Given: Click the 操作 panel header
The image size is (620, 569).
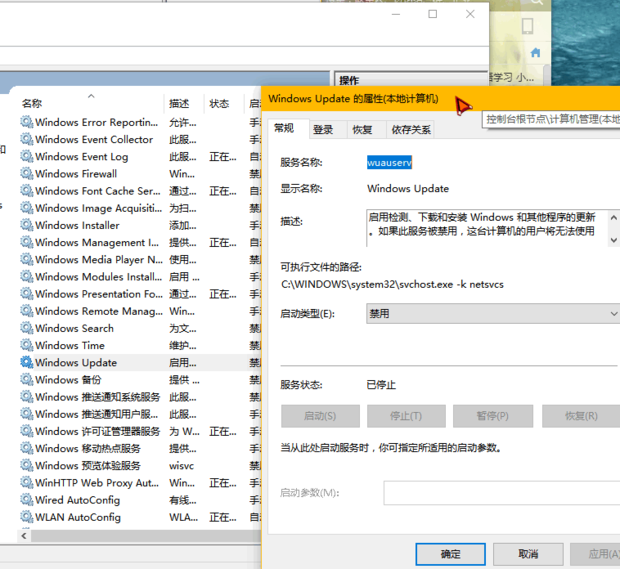Looking at the screenshot, I should point(411,80).
